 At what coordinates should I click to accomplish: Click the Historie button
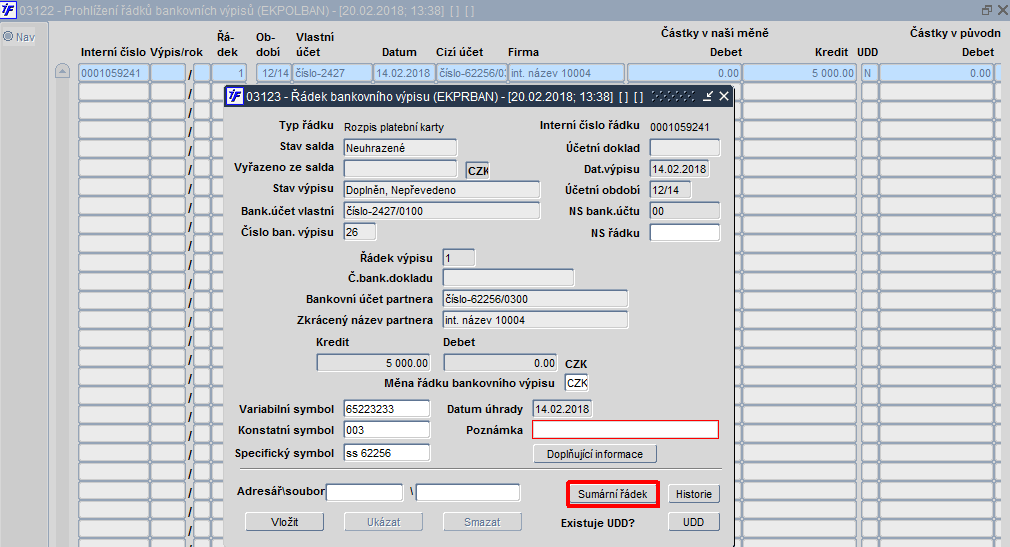(x=694, y=494)
